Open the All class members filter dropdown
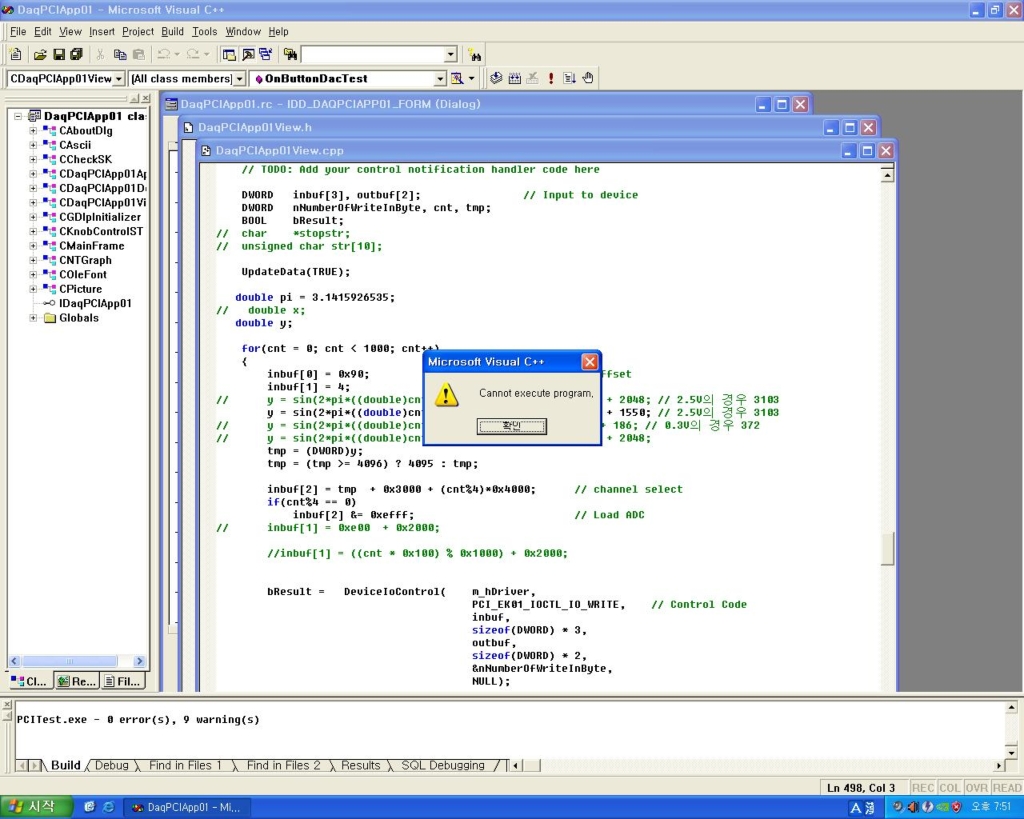 [x=240, y=78]
